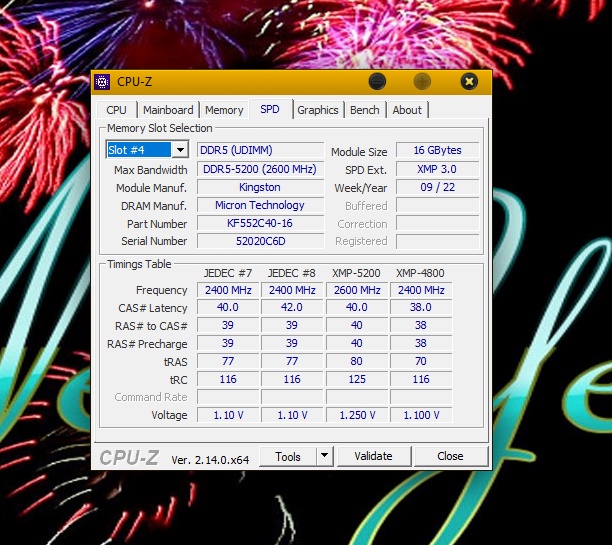
Task: Open the Slot #4 dropdown arrow
Action: [x=180, y=150]
